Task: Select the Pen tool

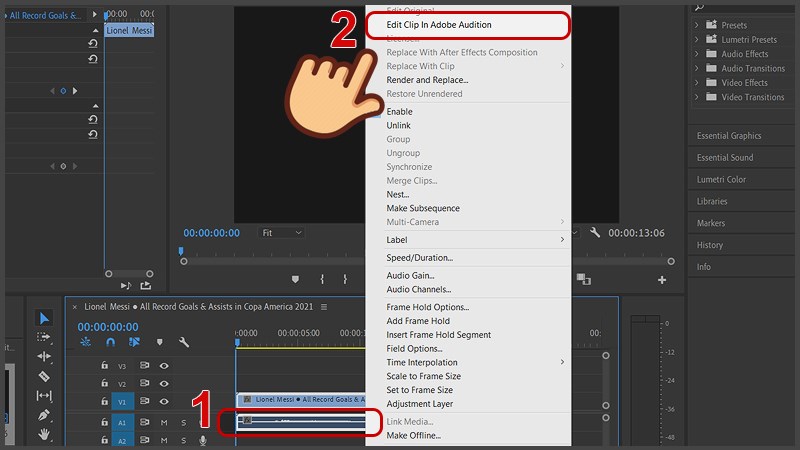Action: [44, 415]
